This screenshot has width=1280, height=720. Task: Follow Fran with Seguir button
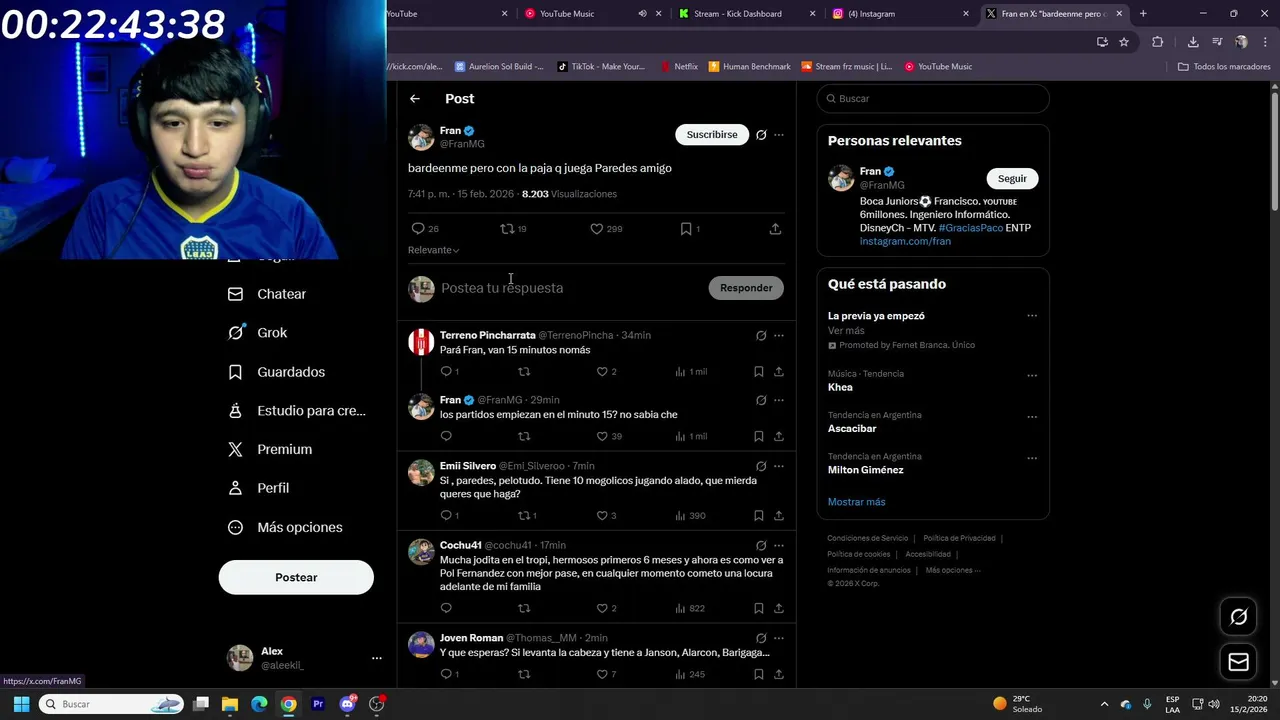(x=1012, y=178)
